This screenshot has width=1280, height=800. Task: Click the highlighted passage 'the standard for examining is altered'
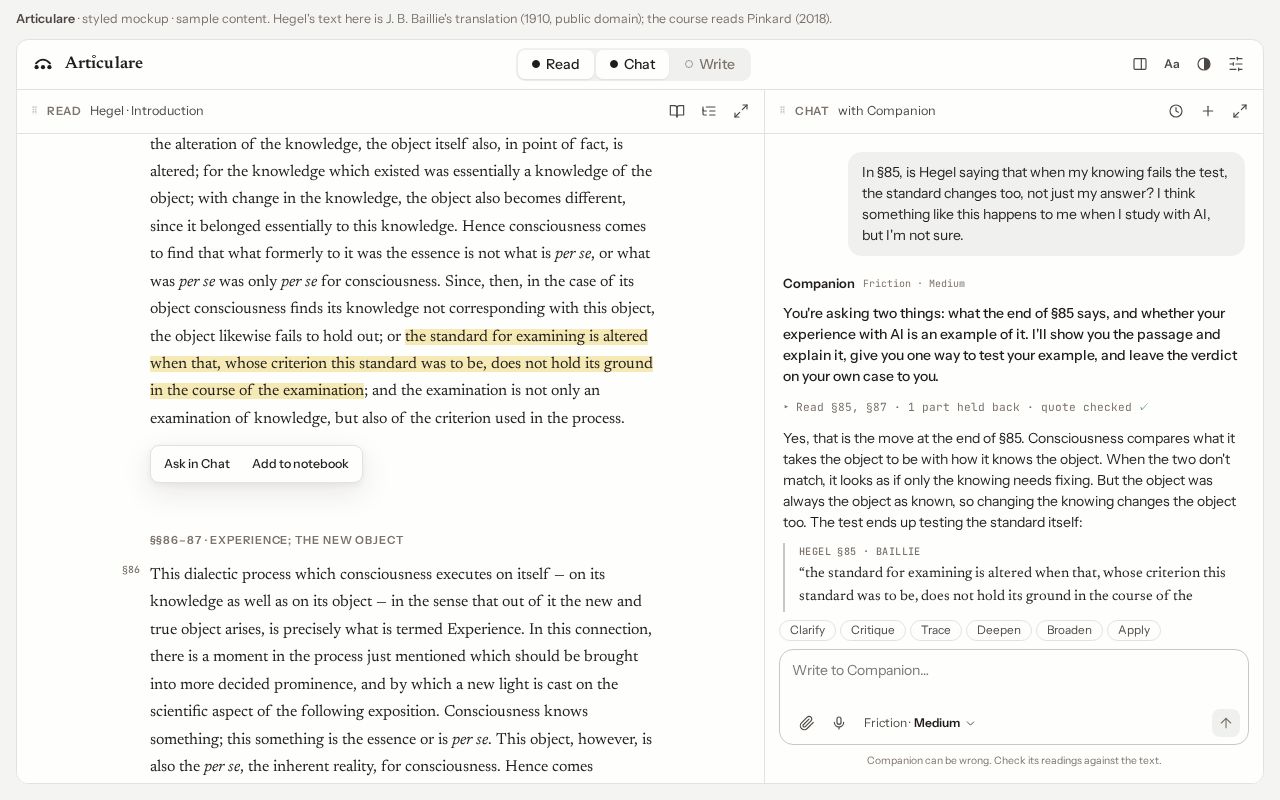tap(526, 337)
